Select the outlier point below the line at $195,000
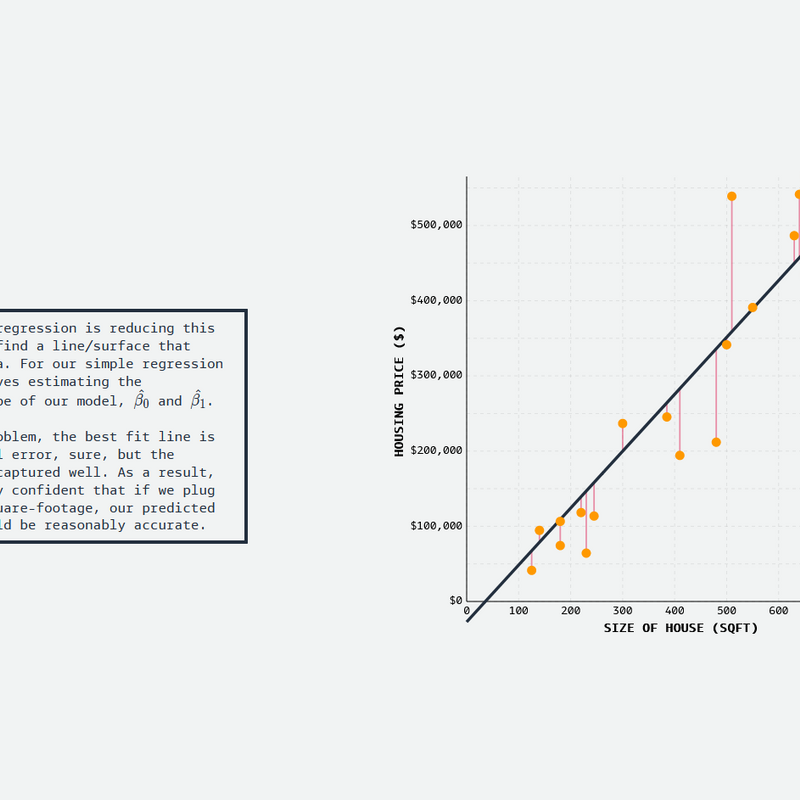 679,455
